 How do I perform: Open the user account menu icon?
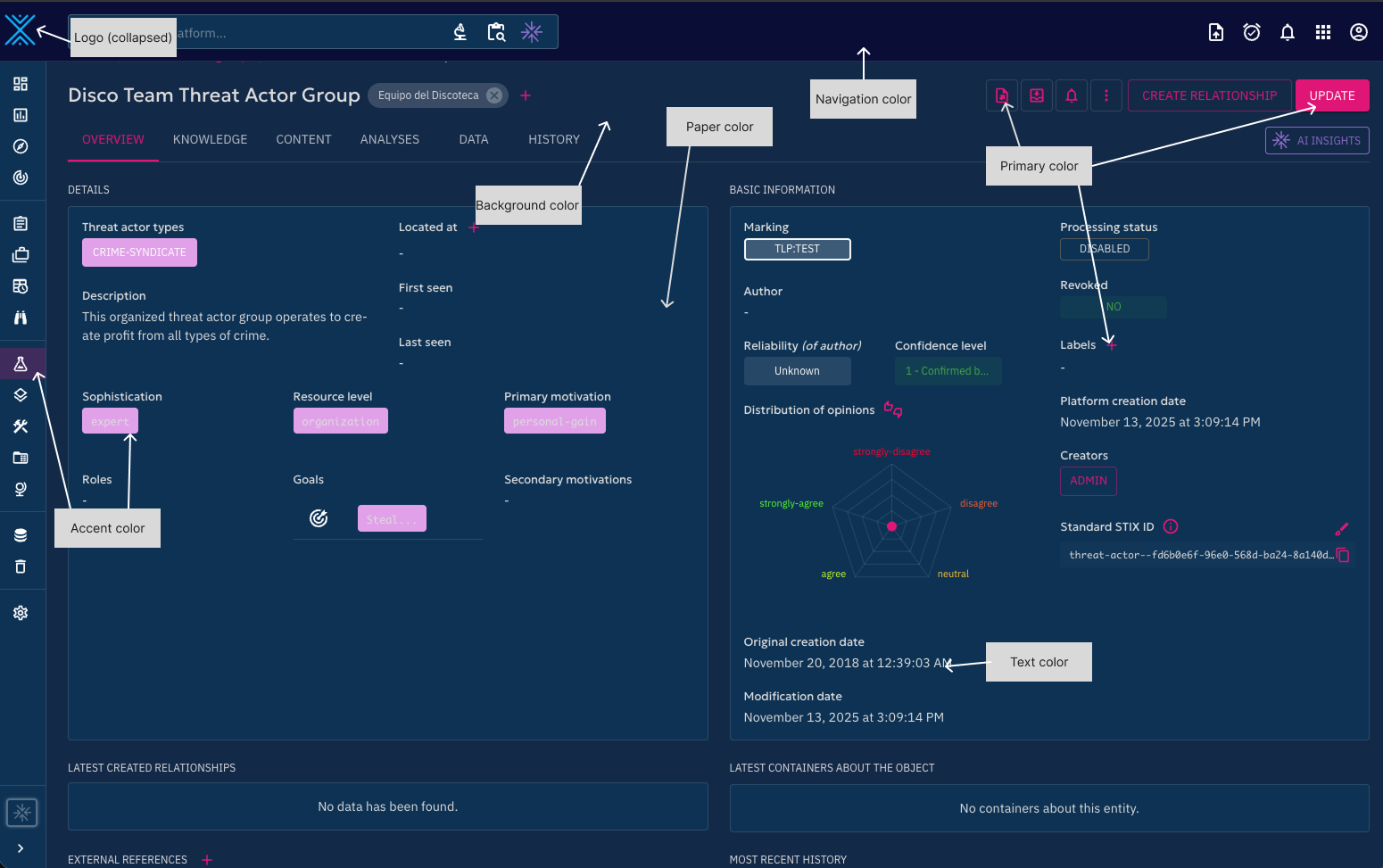[1358, 33]
